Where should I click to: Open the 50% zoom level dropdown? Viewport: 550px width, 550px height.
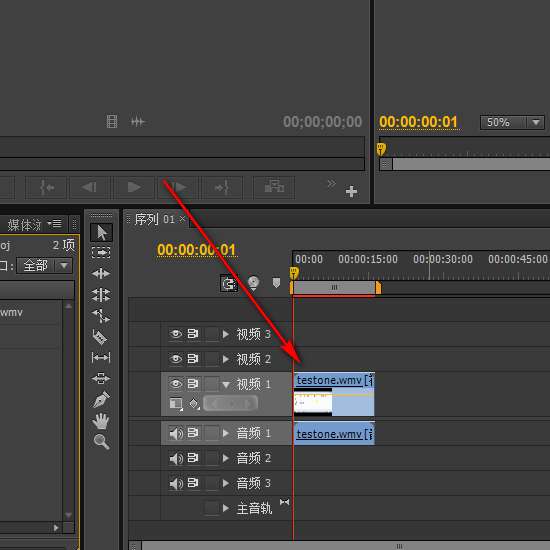point(512,122)
